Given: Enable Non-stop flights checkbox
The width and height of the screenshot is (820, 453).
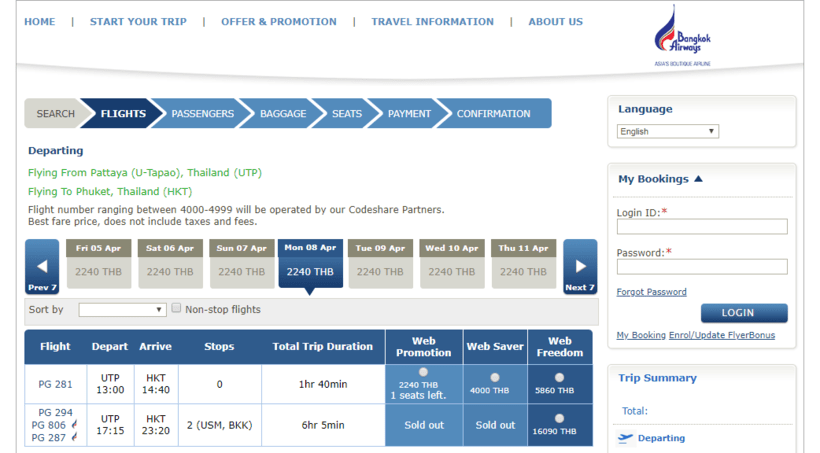Looking at the screenshot, I should point(176,309).
